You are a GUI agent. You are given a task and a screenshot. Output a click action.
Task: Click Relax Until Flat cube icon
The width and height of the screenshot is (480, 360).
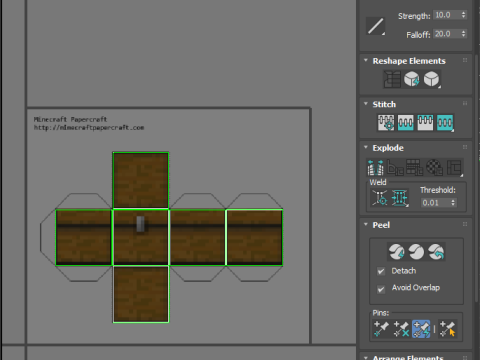click(x=412, y=79)
